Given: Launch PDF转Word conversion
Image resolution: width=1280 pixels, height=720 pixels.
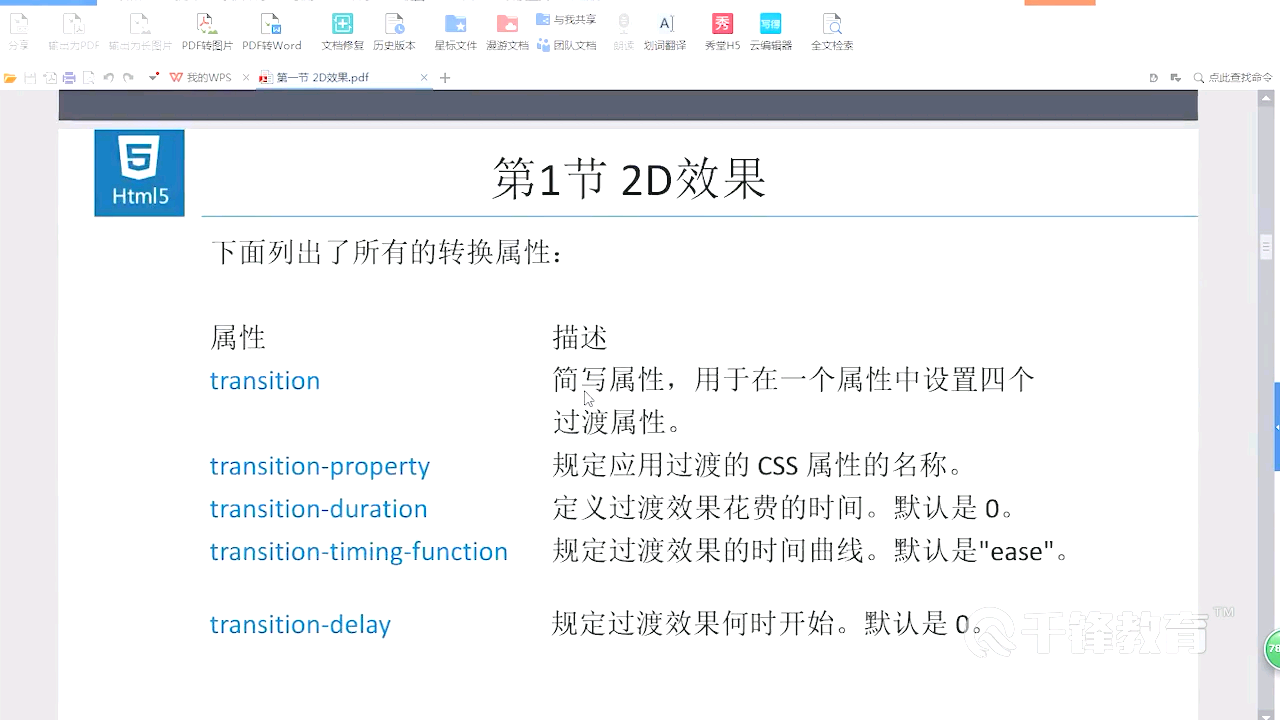Looking at the screenshot, I should [271, 30].
